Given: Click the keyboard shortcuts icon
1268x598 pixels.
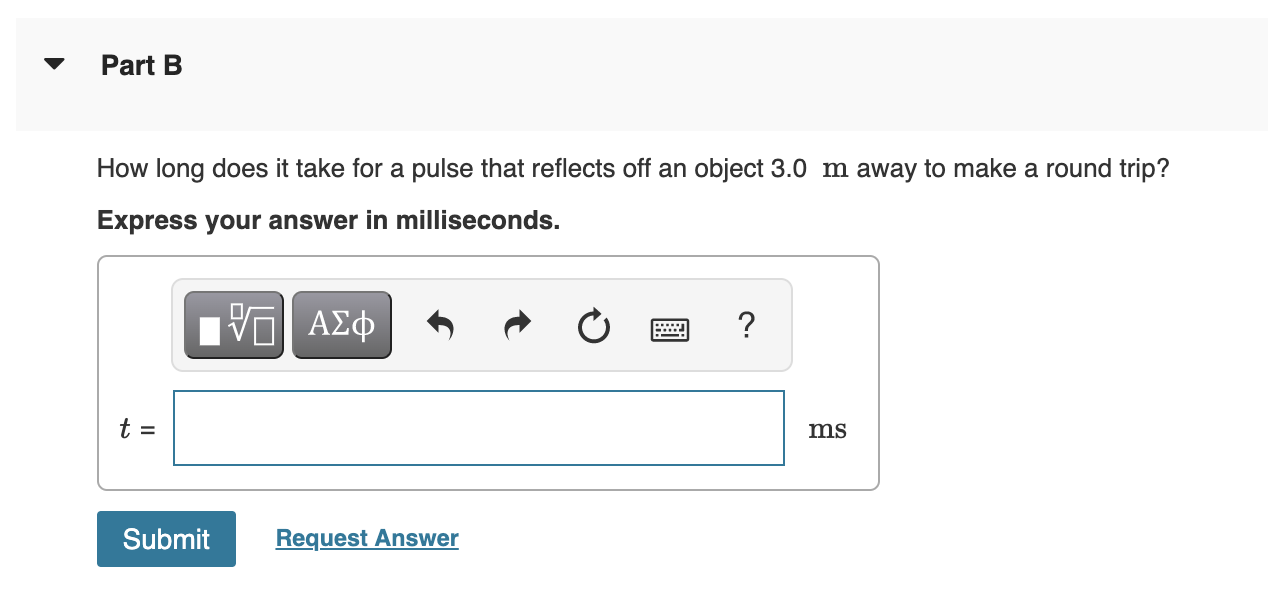Looking at the screenshot, I should click(669, 327).
